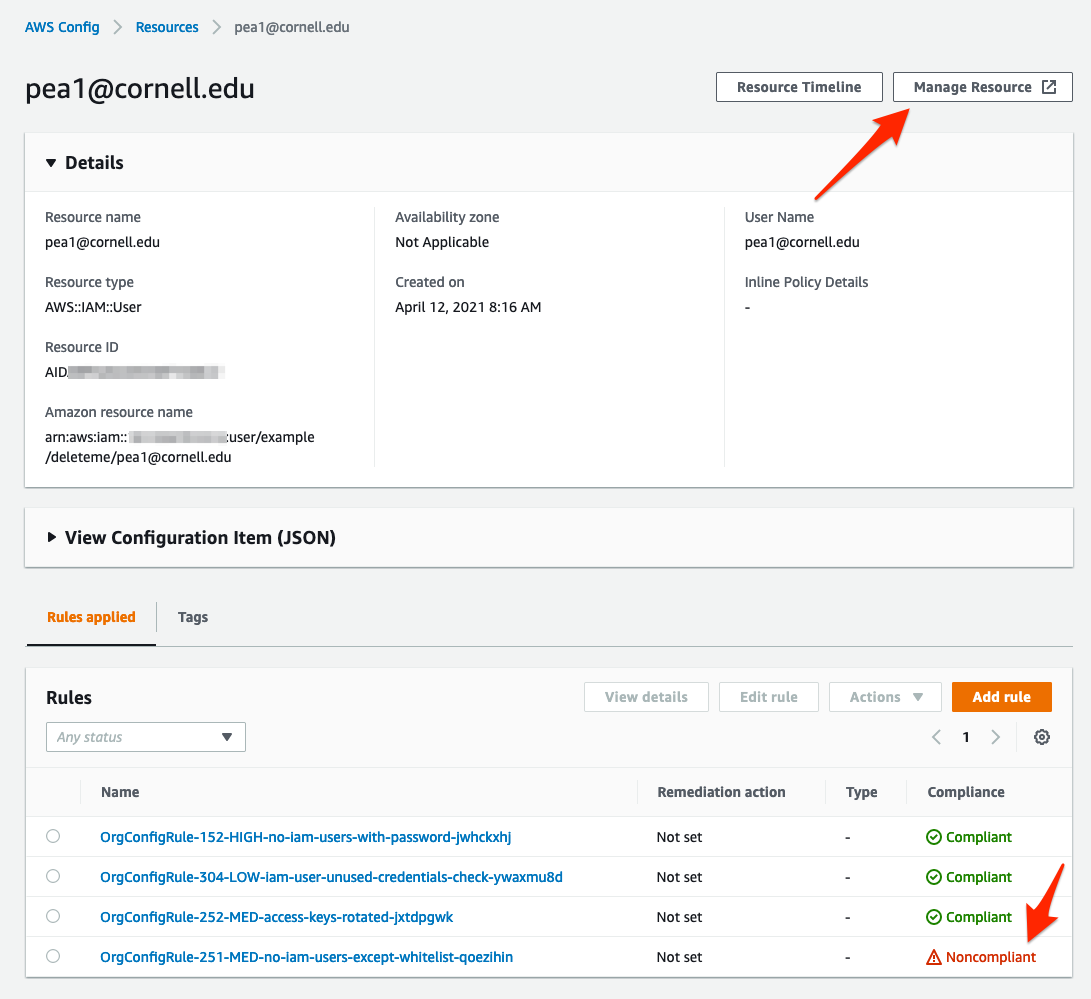Click the Noncompliant status text

tap(991, 957)
